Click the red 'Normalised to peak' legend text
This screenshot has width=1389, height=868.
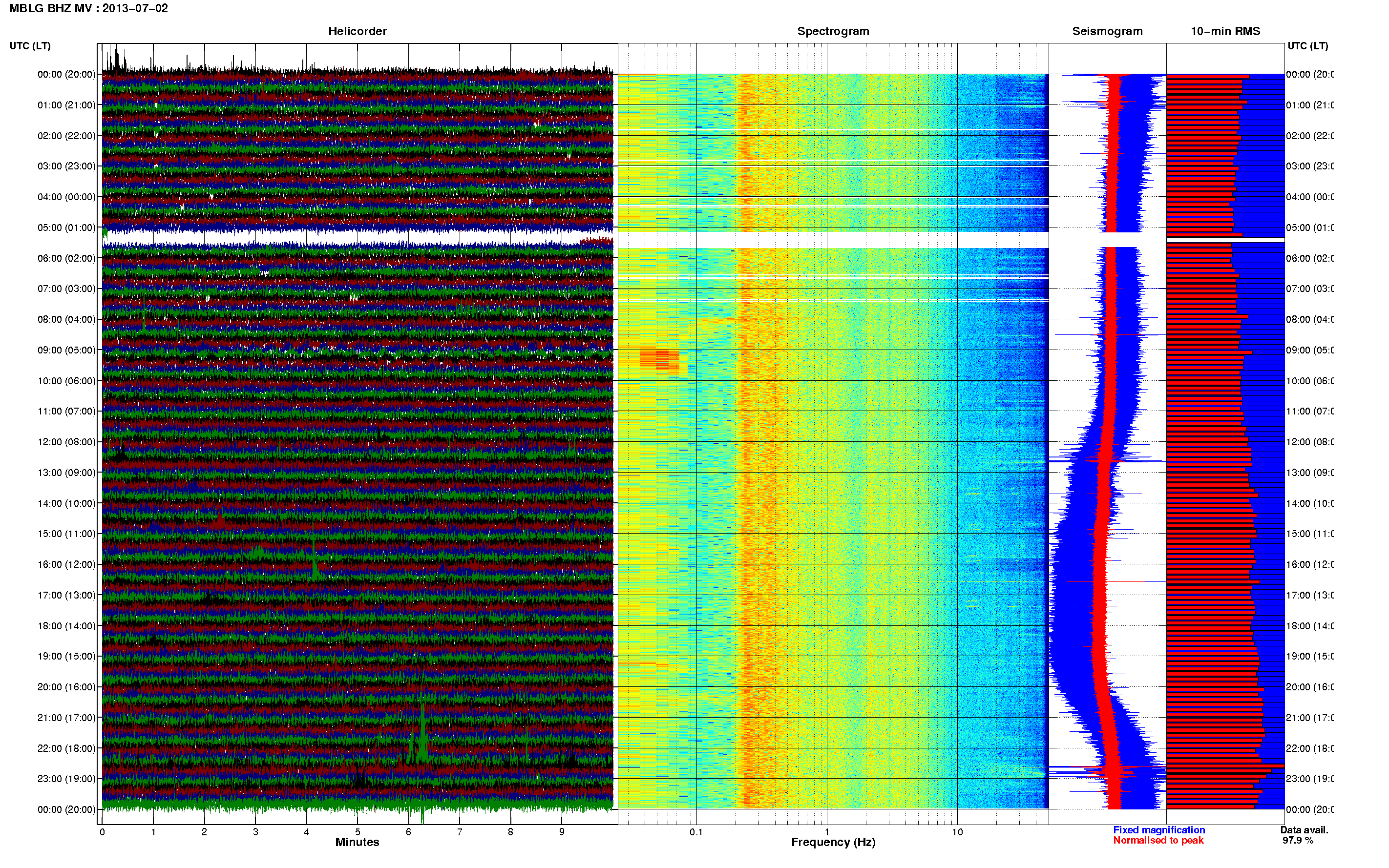pos(1158,841)
